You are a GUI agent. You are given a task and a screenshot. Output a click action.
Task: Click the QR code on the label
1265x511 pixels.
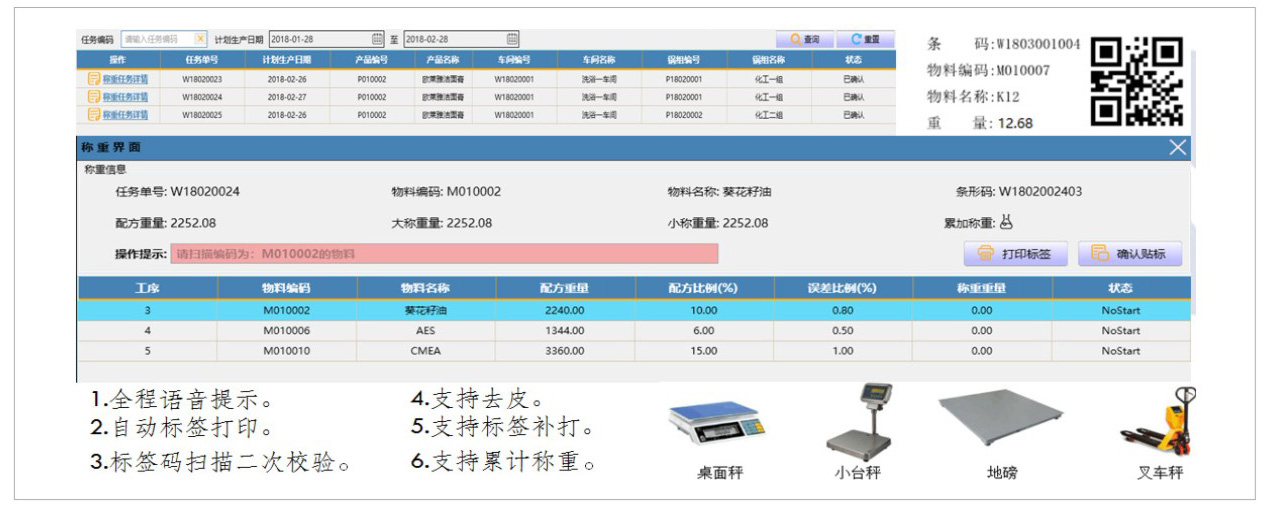tap(1139, 77)
